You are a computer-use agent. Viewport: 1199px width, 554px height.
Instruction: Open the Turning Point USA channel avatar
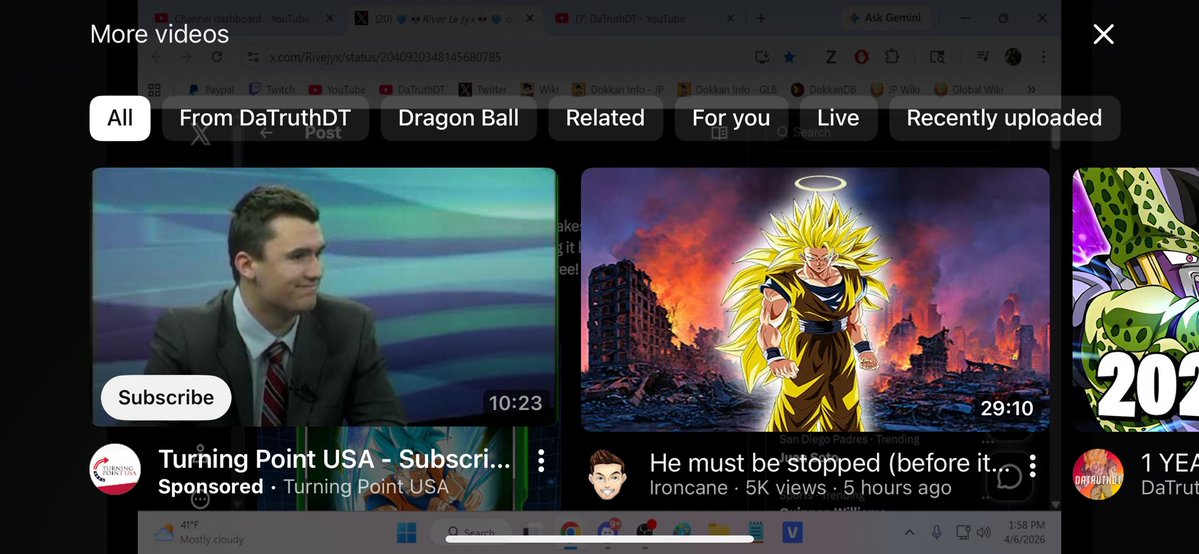[x=115, y=469]
